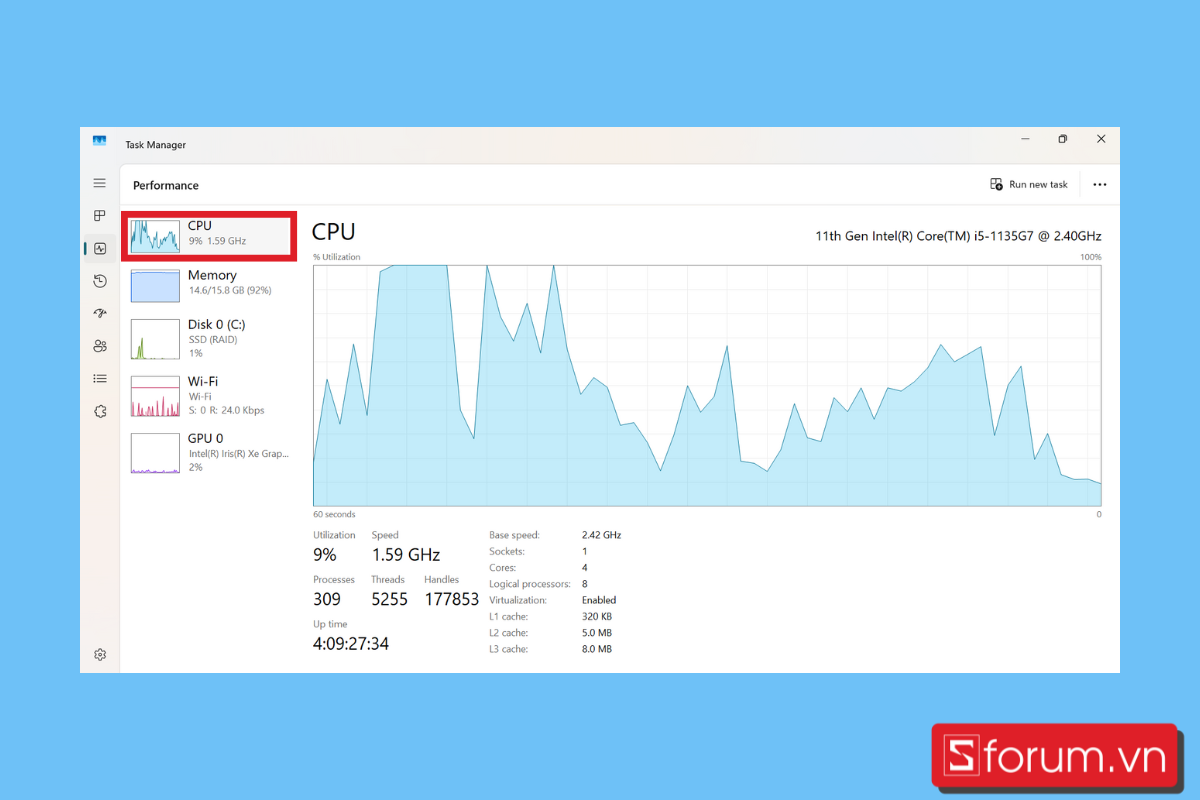Image resolution: width=1200 pixels, height=800 pixels.
Task: Select the CPU performance entry
Action: coord(209,237)
